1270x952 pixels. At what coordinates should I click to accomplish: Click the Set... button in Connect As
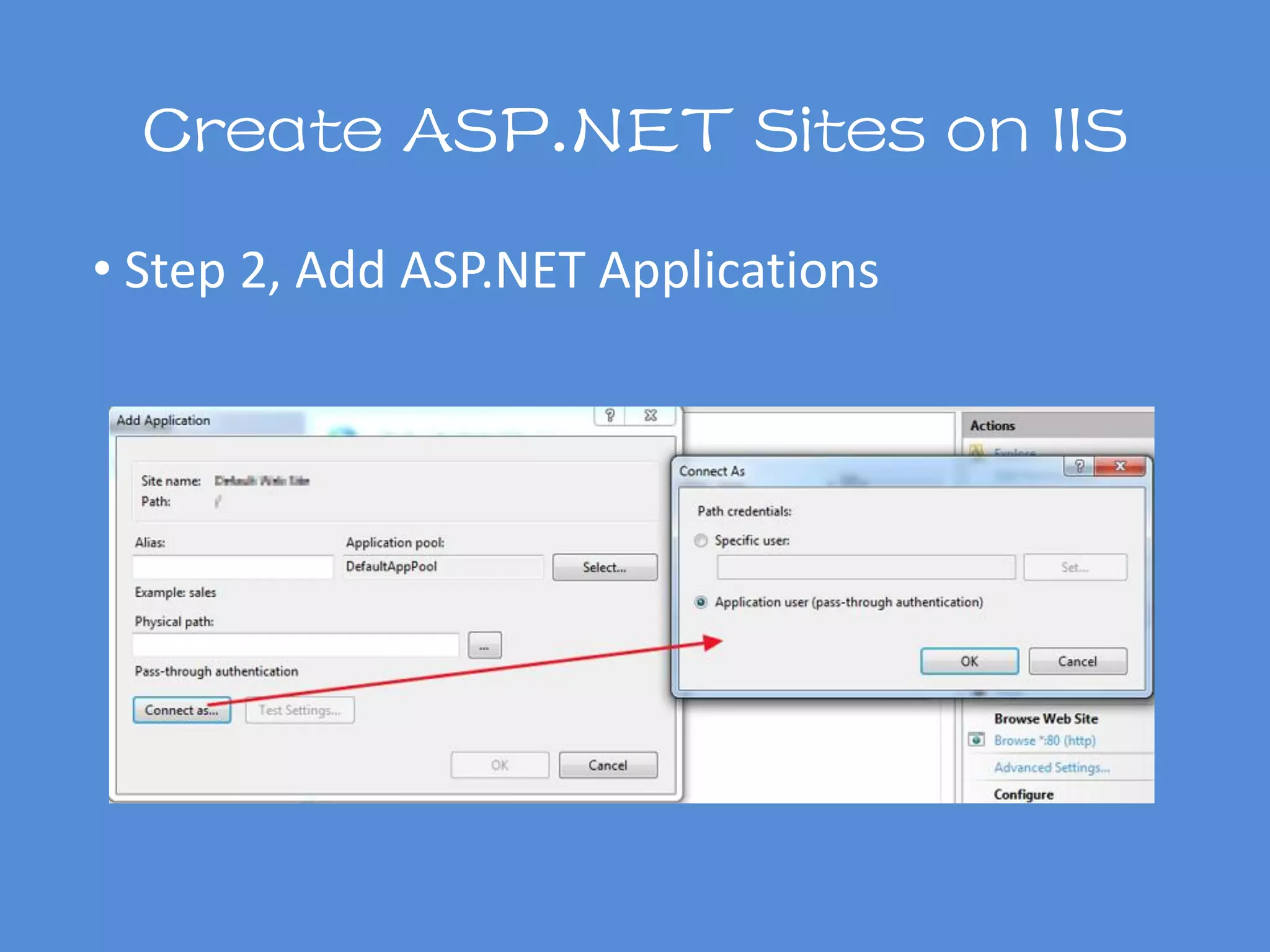click(1075, 567)
